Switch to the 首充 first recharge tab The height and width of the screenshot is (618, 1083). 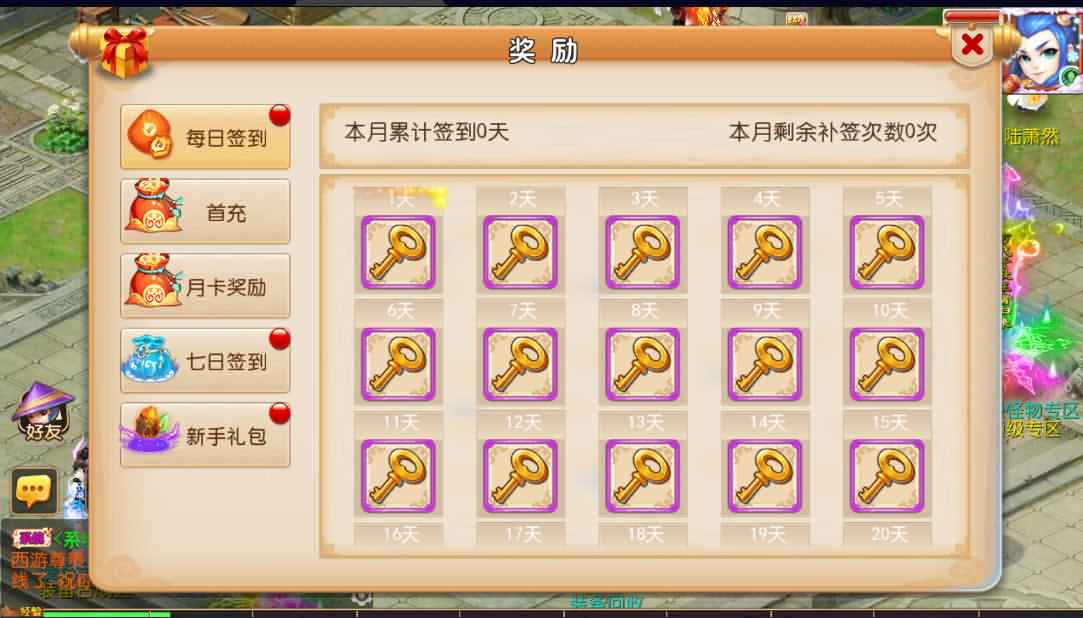point(205,211)
